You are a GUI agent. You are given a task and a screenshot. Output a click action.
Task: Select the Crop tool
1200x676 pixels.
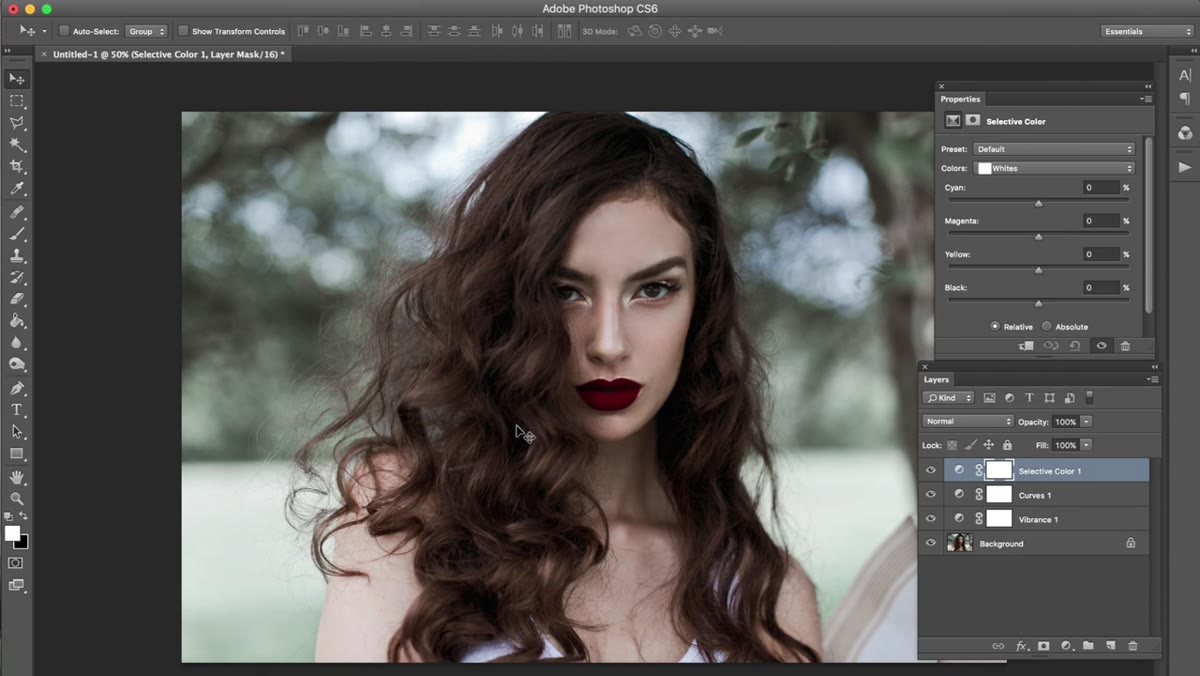(x=17, y=167)
